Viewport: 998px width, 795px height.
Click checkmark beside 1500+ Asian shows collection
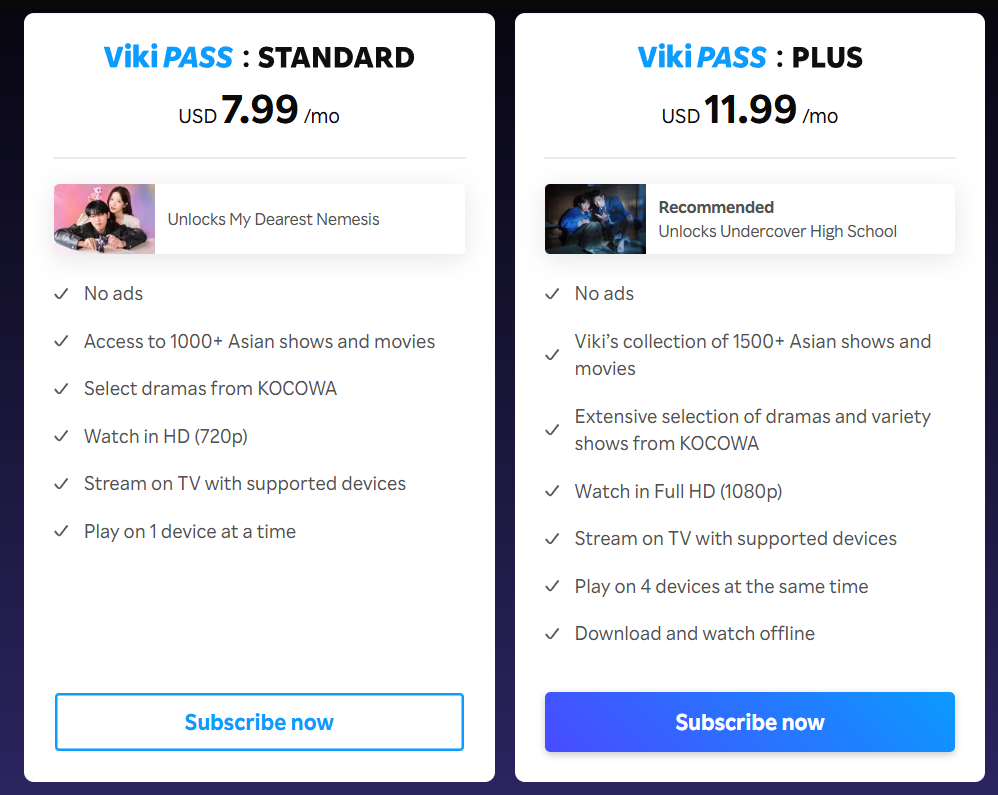click(x=552, y=355)
